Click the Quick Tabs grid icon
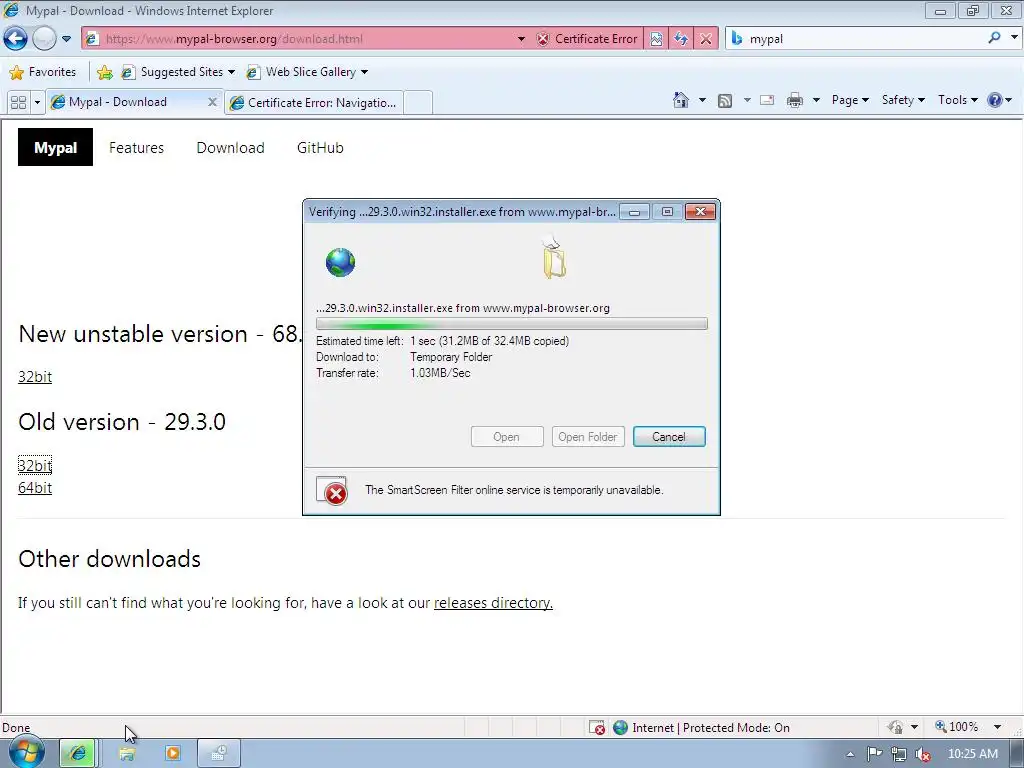This screenshot has height=768, width=1024. pyautogui.click(x=18, y=103)
